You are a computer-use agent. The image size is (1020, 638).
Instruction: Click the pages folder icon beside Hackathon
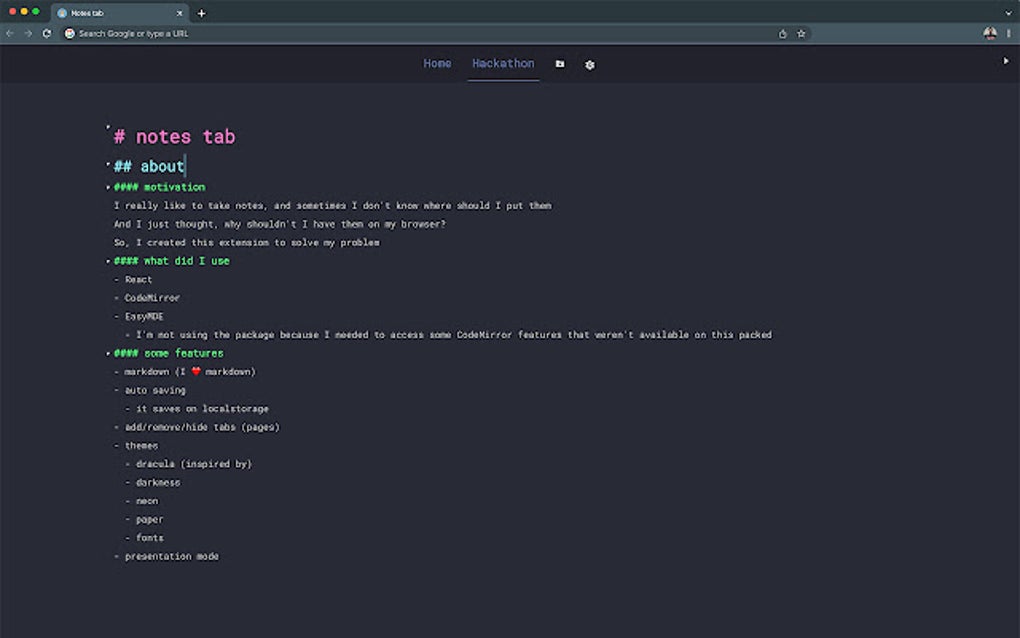pos(559,64)
